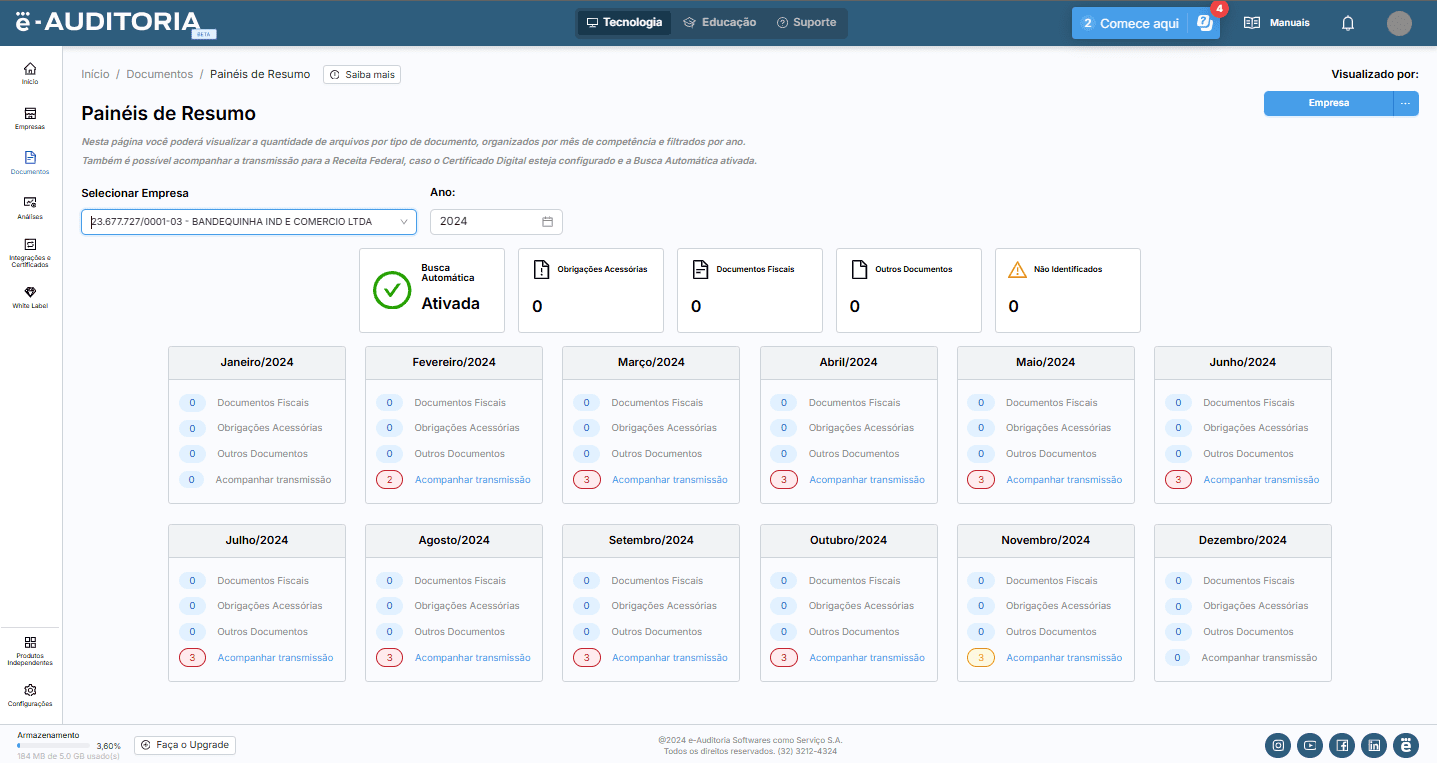
Task: Switch to the Suporte tab
Action: pyautogui.click(x=806, y=22)
